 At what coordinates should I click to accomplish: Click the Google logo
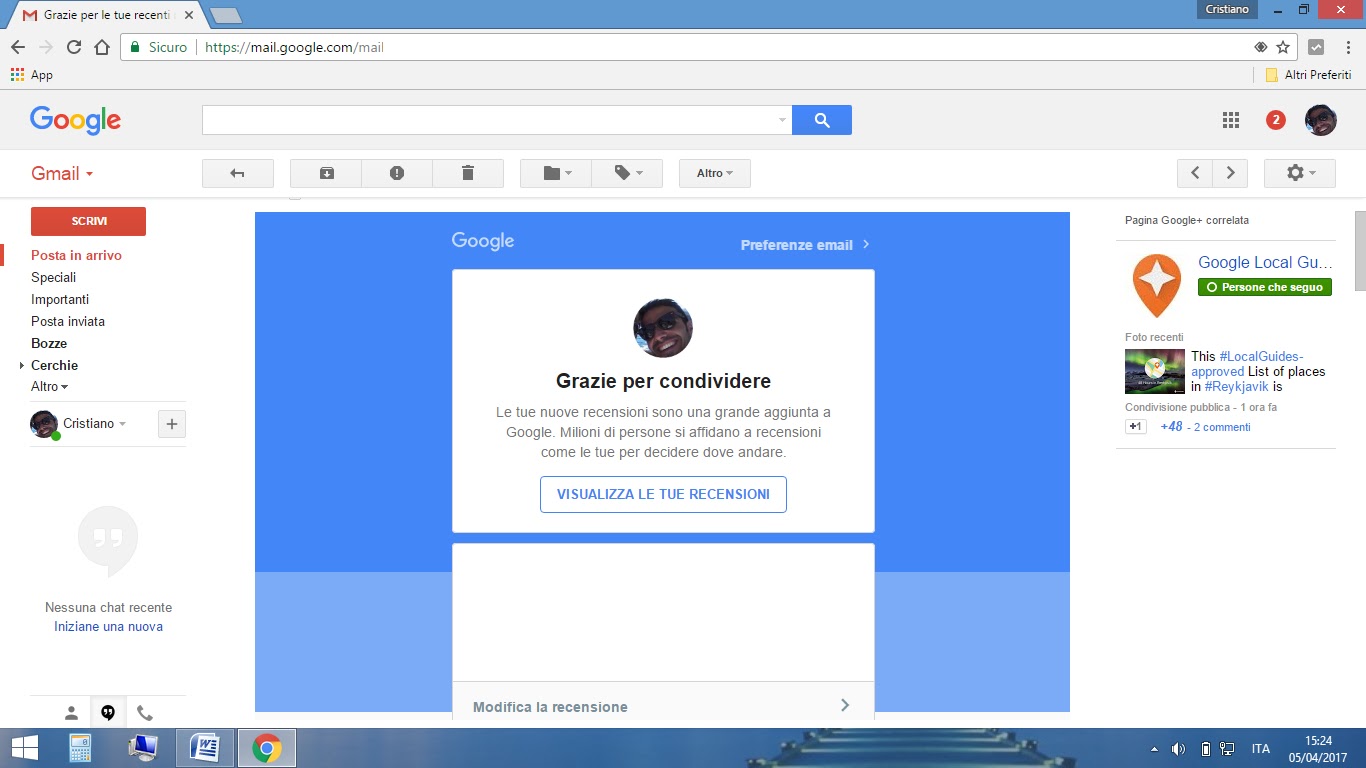tap(75, 120)
